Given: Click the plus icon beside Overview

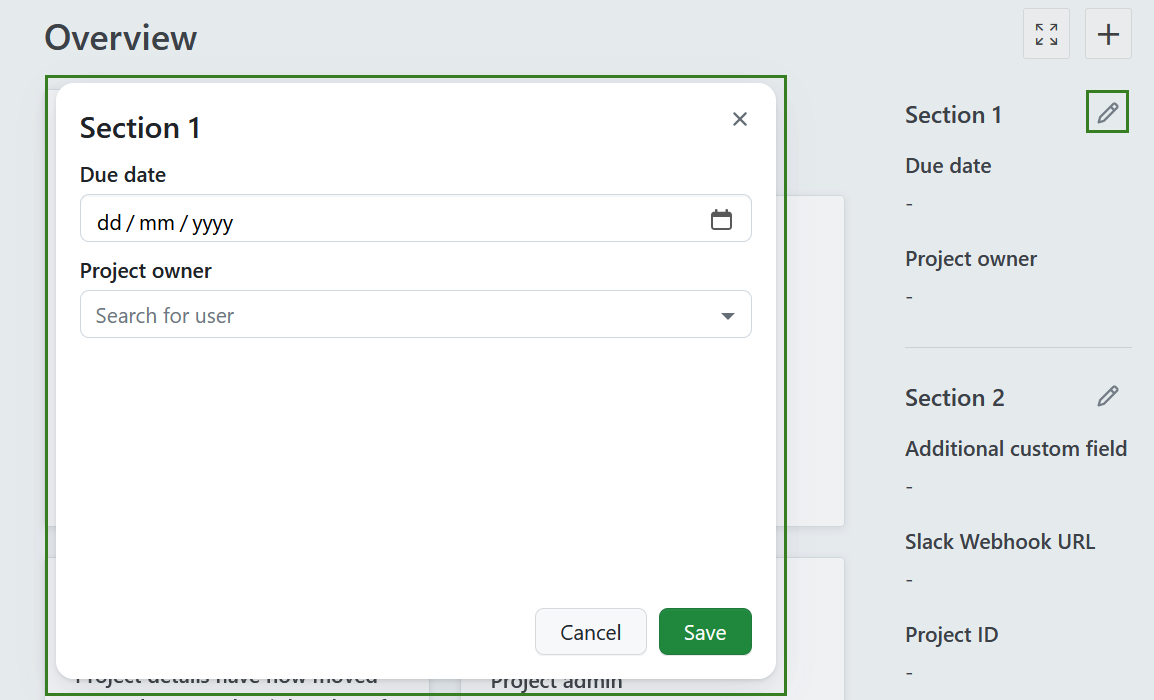Looking at the screenshot, I should click(1108, 34).
